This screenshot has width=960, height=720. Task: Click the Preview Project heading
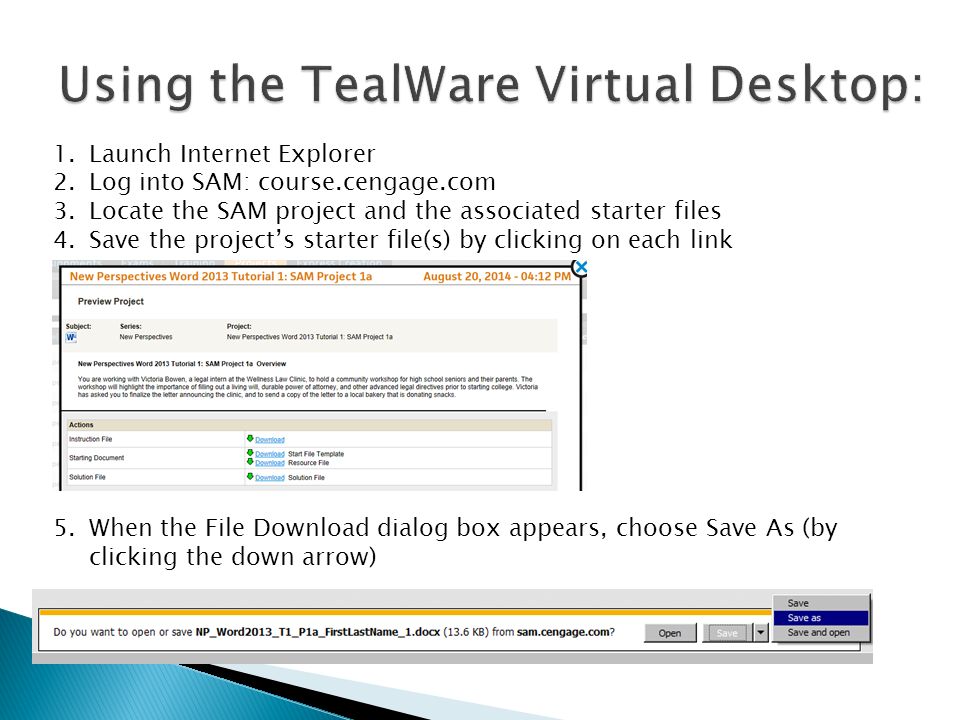111,301
